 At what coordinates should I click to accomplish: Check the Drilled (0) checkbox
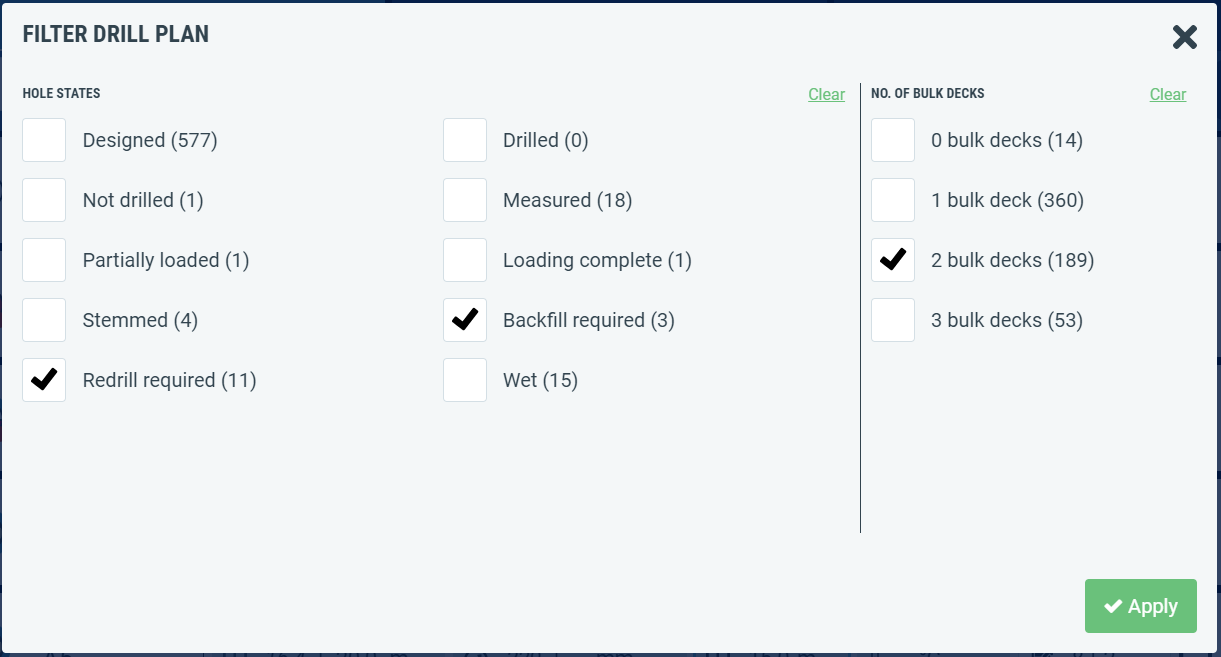pos(465,140)
